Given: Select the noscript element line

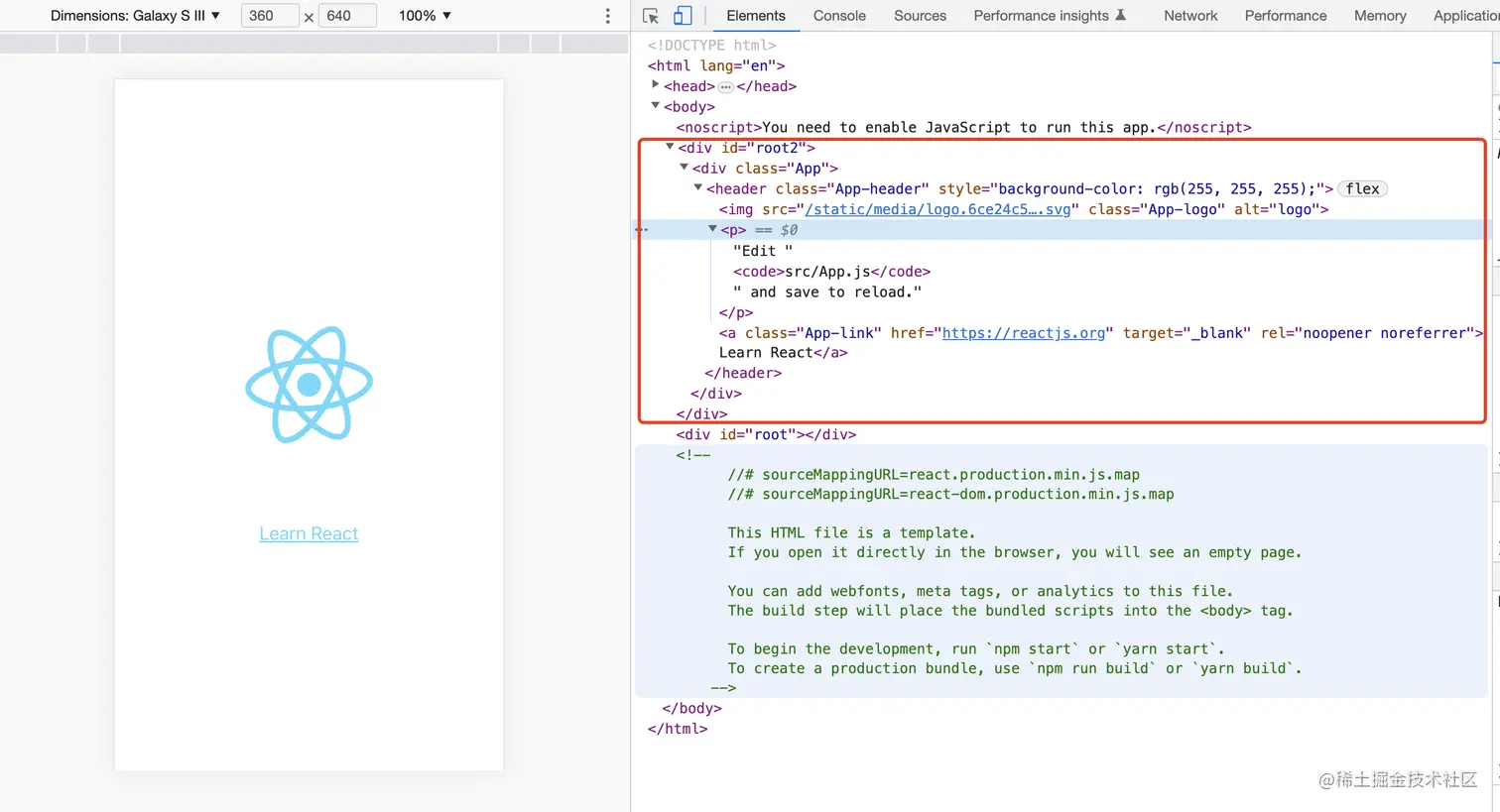Looking at the screenshot, I should tap(963, 127).
